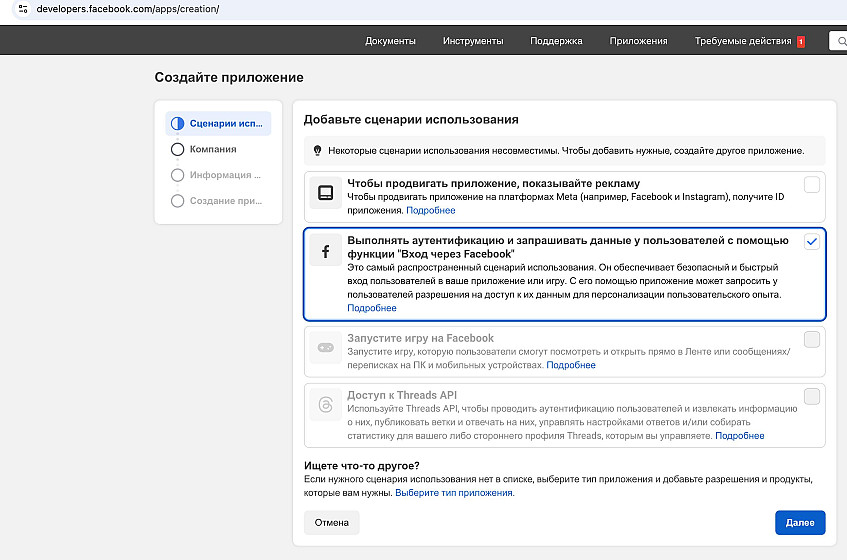Click the Информация step circle icon
The width and height of the screenshot is (847, 560).
point(177,175)
